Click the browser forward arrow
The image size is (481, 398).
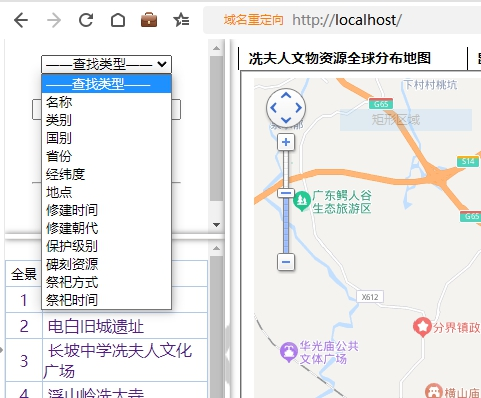coord(54,20)
